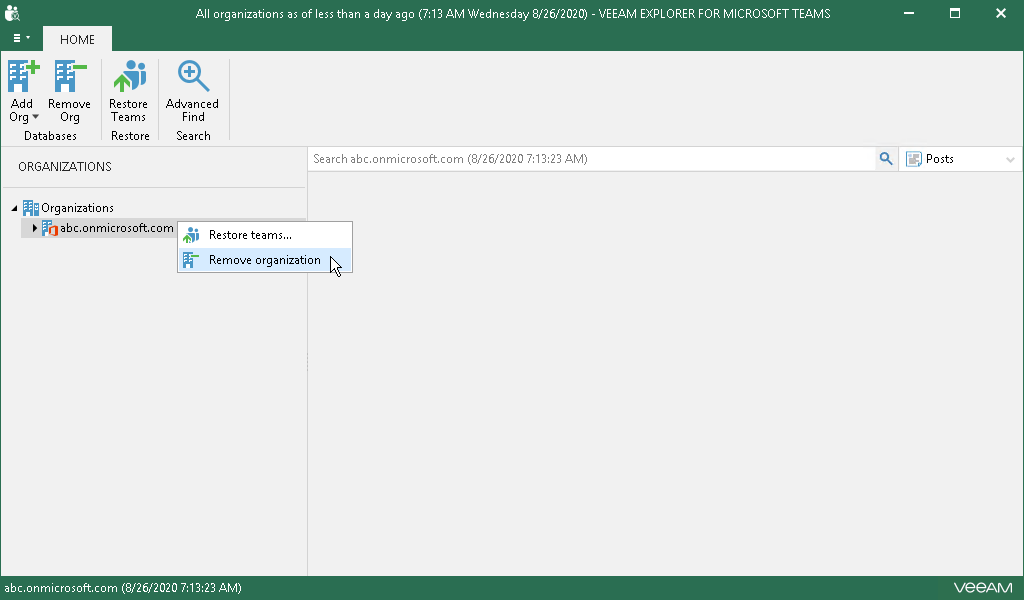Click the Veeam Explorer app icon
The image size is (1024, 600).
point(12,13)
